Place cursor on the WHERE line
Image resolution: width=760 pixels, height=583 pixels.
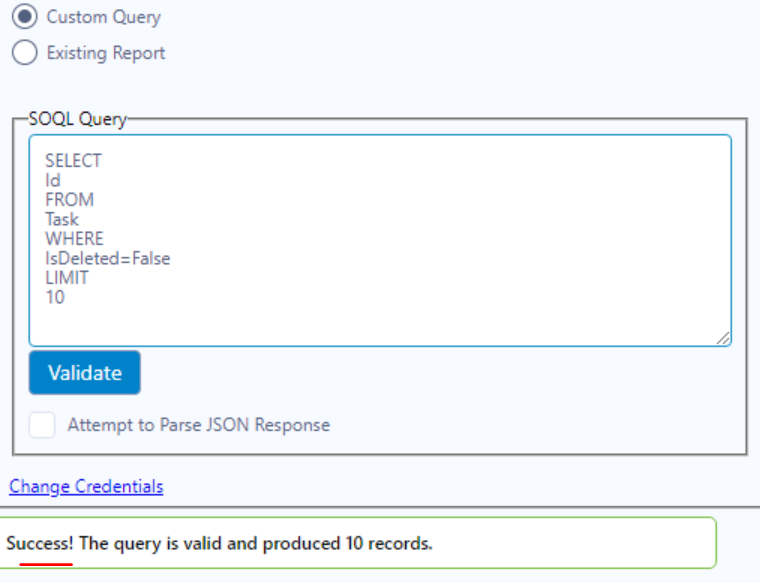pyautogui.click(x=74, y=239)
